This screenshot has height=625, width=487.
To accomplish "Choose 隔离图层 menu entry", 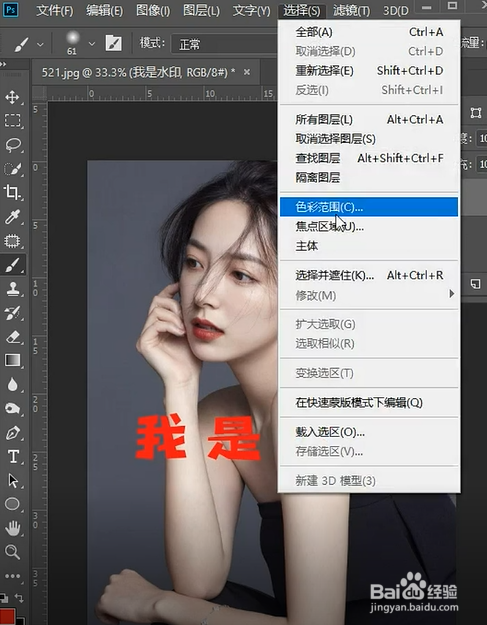I will (x=369, y=177).
